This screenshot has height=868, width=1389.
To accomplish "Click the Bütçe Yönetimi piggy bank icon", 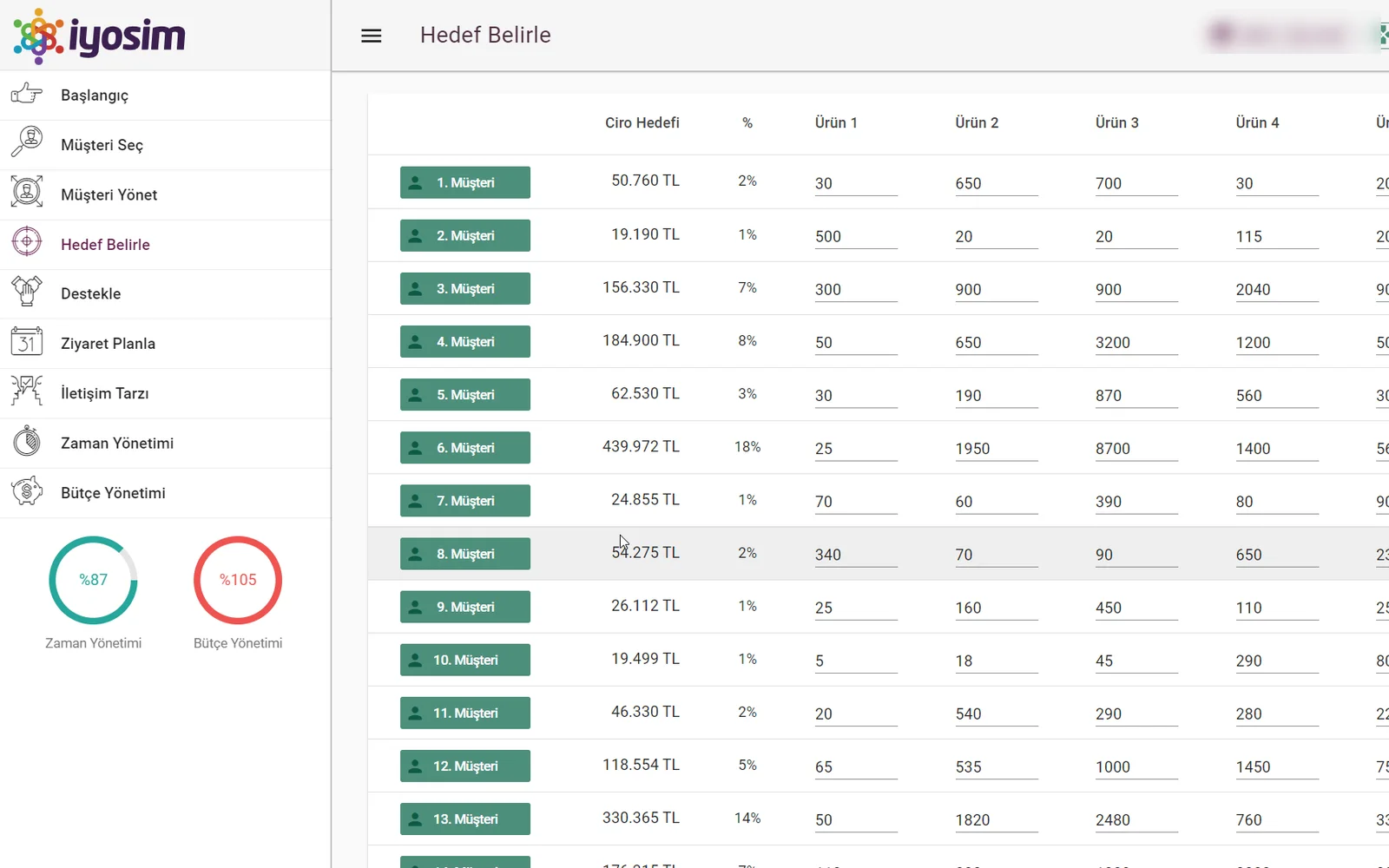I will pyautogui.click(x=27, y=491).
